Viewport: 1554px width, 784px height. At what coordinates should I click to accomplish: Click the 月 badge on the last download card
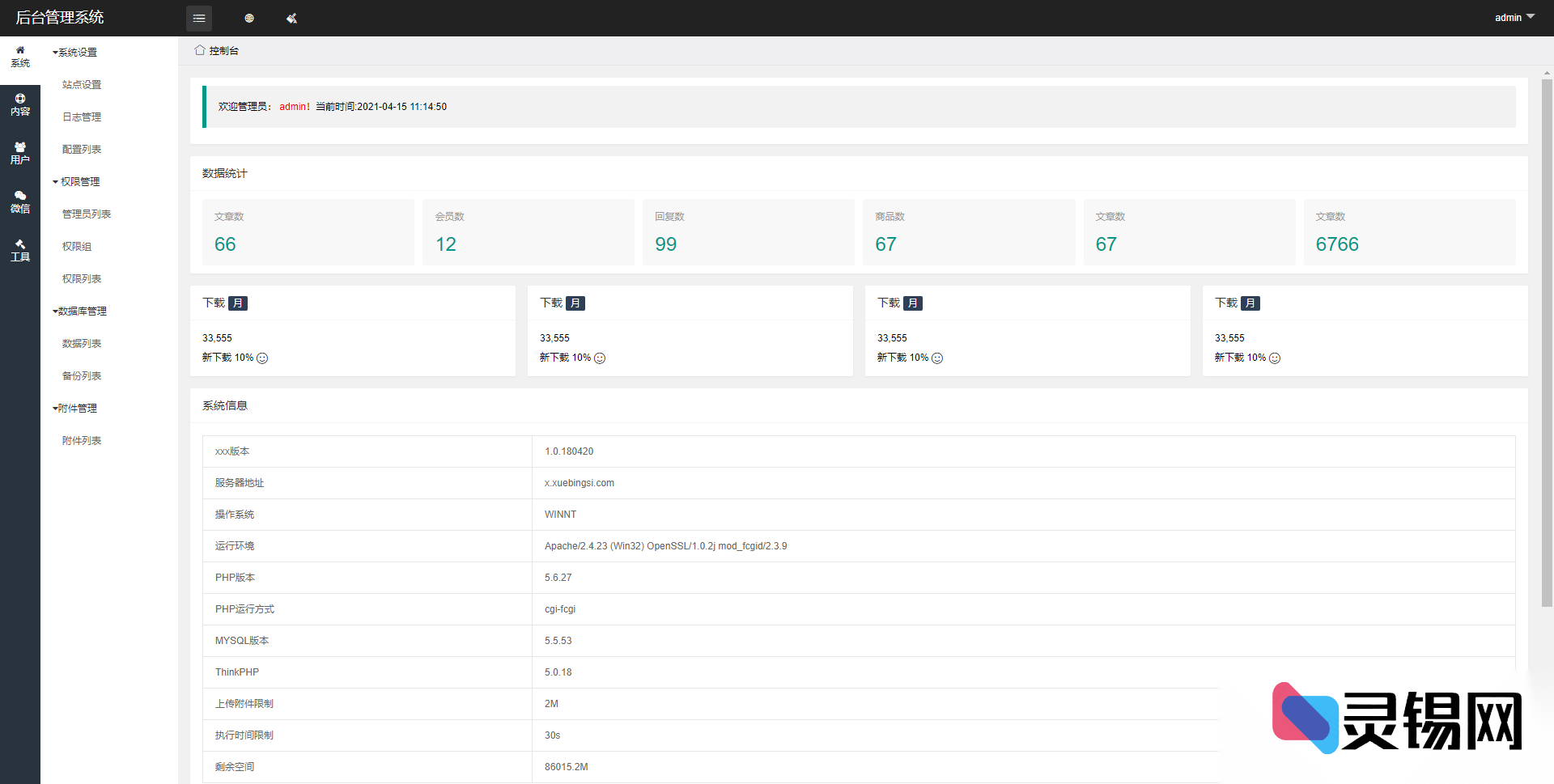point(1250,303)
